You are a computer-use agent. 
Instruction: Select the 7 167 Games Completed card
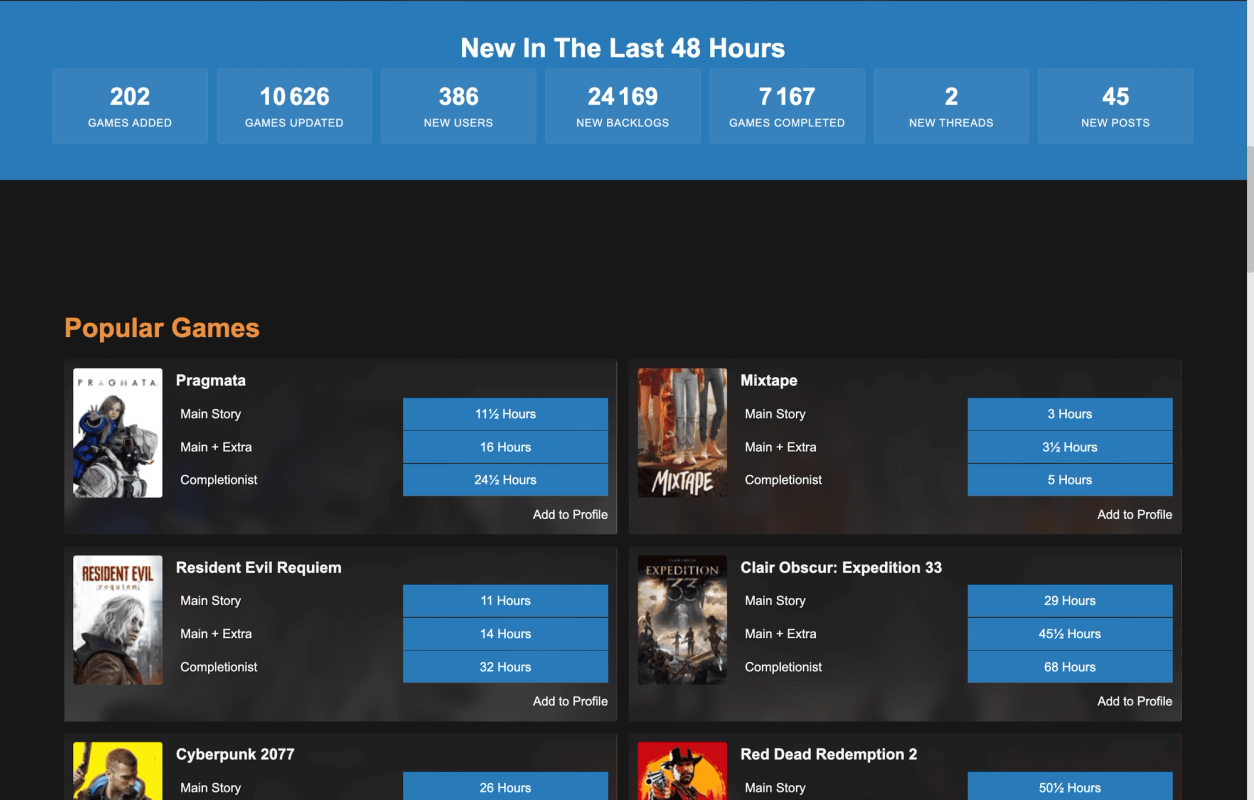point(787,106)
